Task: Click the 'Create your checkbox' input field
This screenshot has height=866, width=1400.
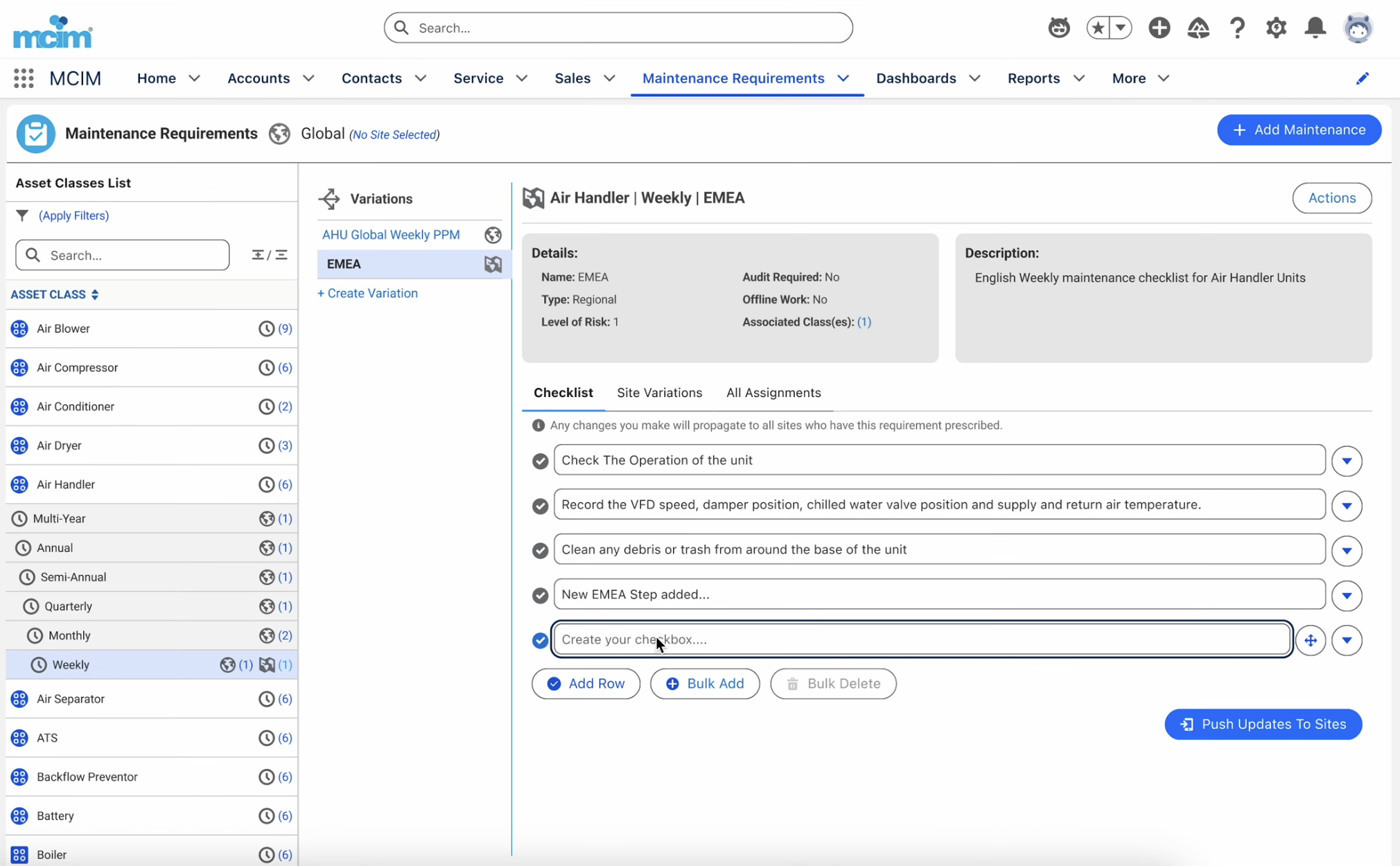Action: (x=922, y=639)
